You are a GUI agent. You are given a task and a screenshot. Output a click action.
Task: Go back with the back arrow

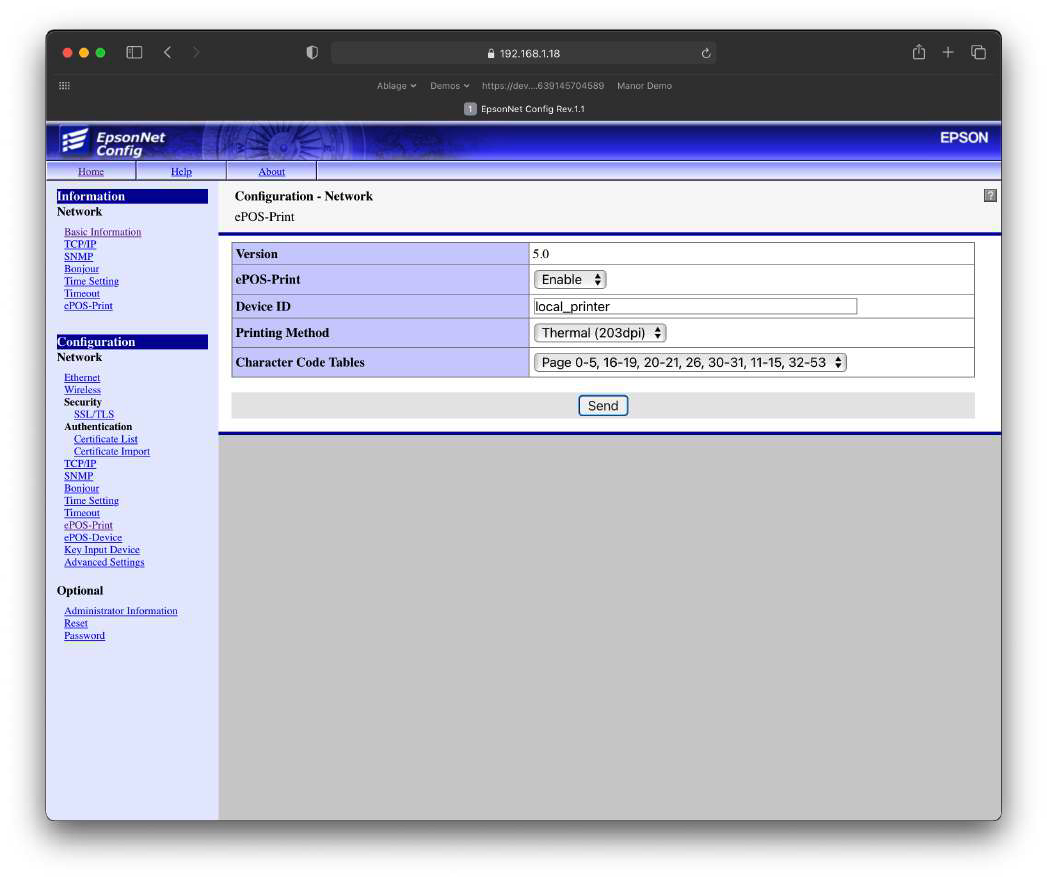168,52
